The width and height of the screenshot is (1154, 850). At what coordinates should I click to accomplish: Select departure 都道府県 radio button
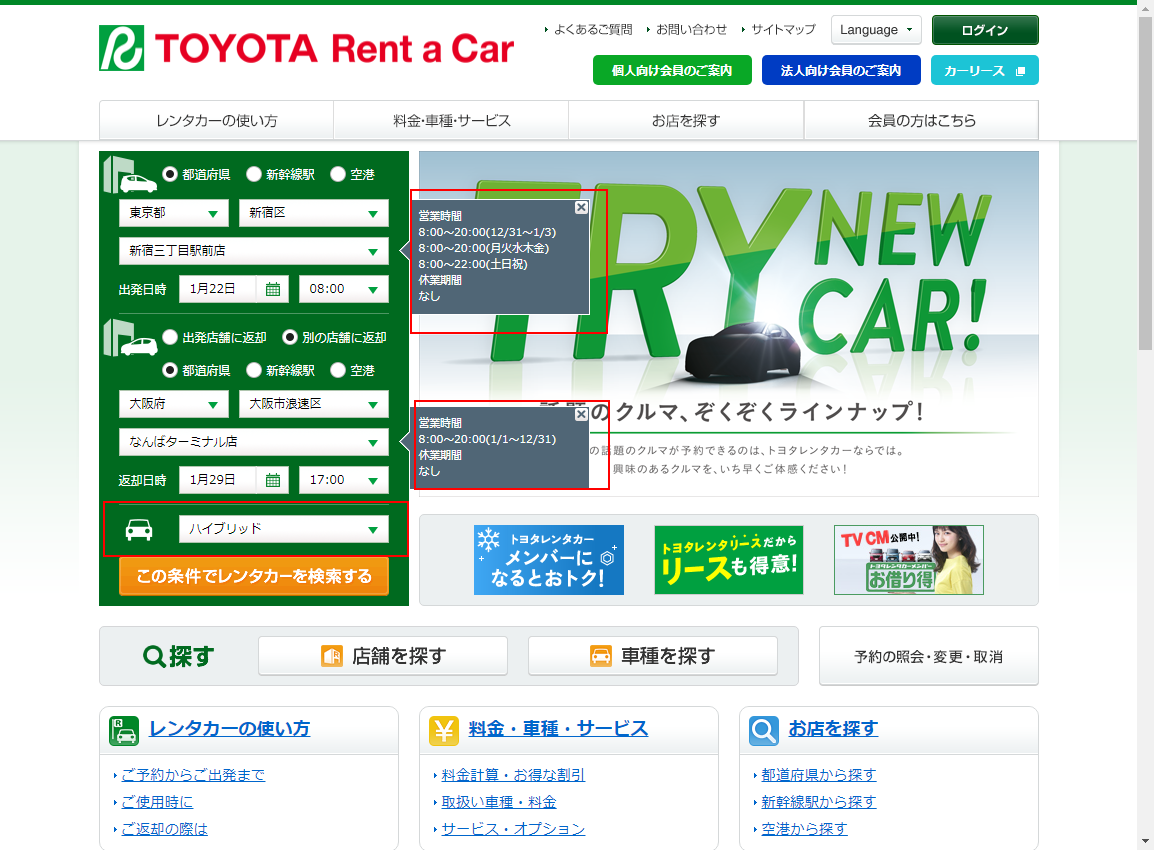(170, 174)
